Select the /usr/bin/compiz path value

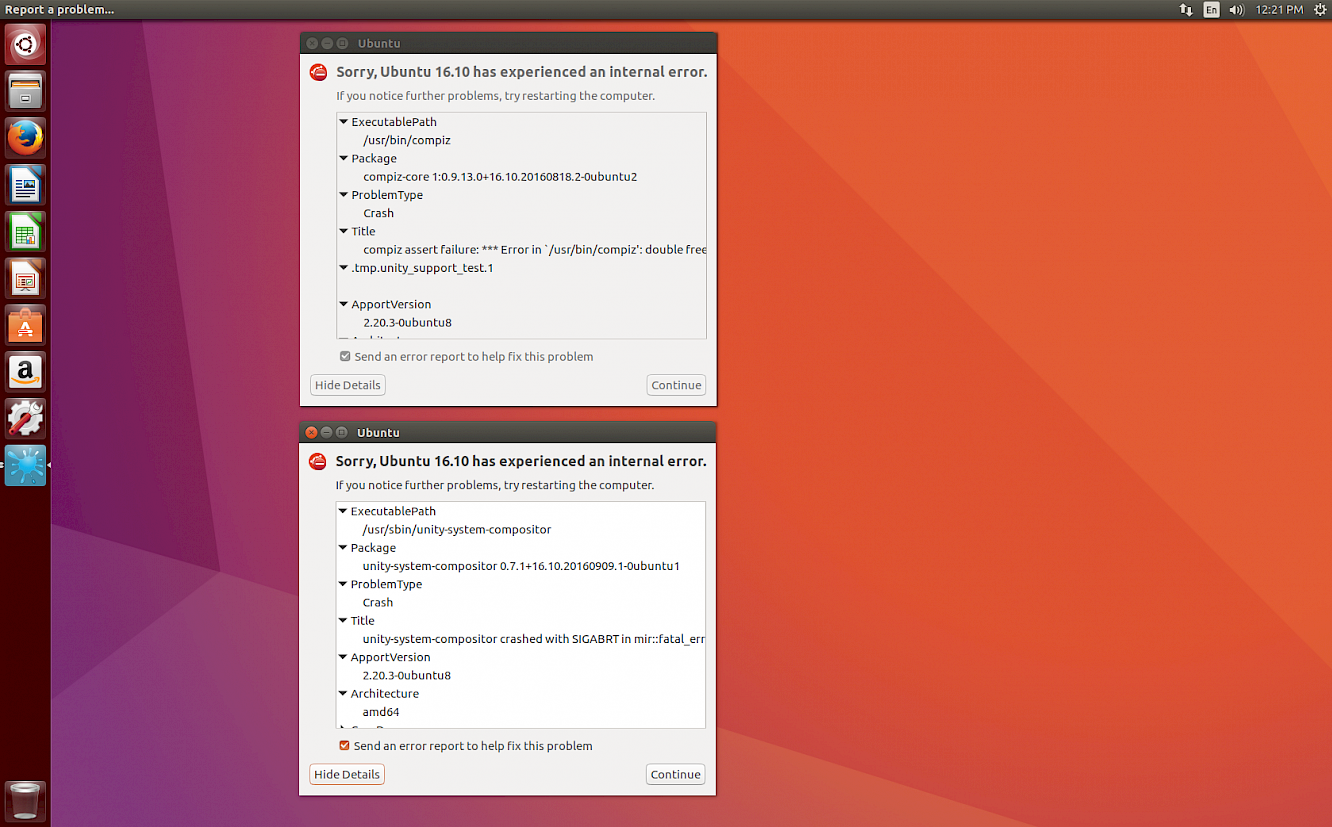[407, 140]
